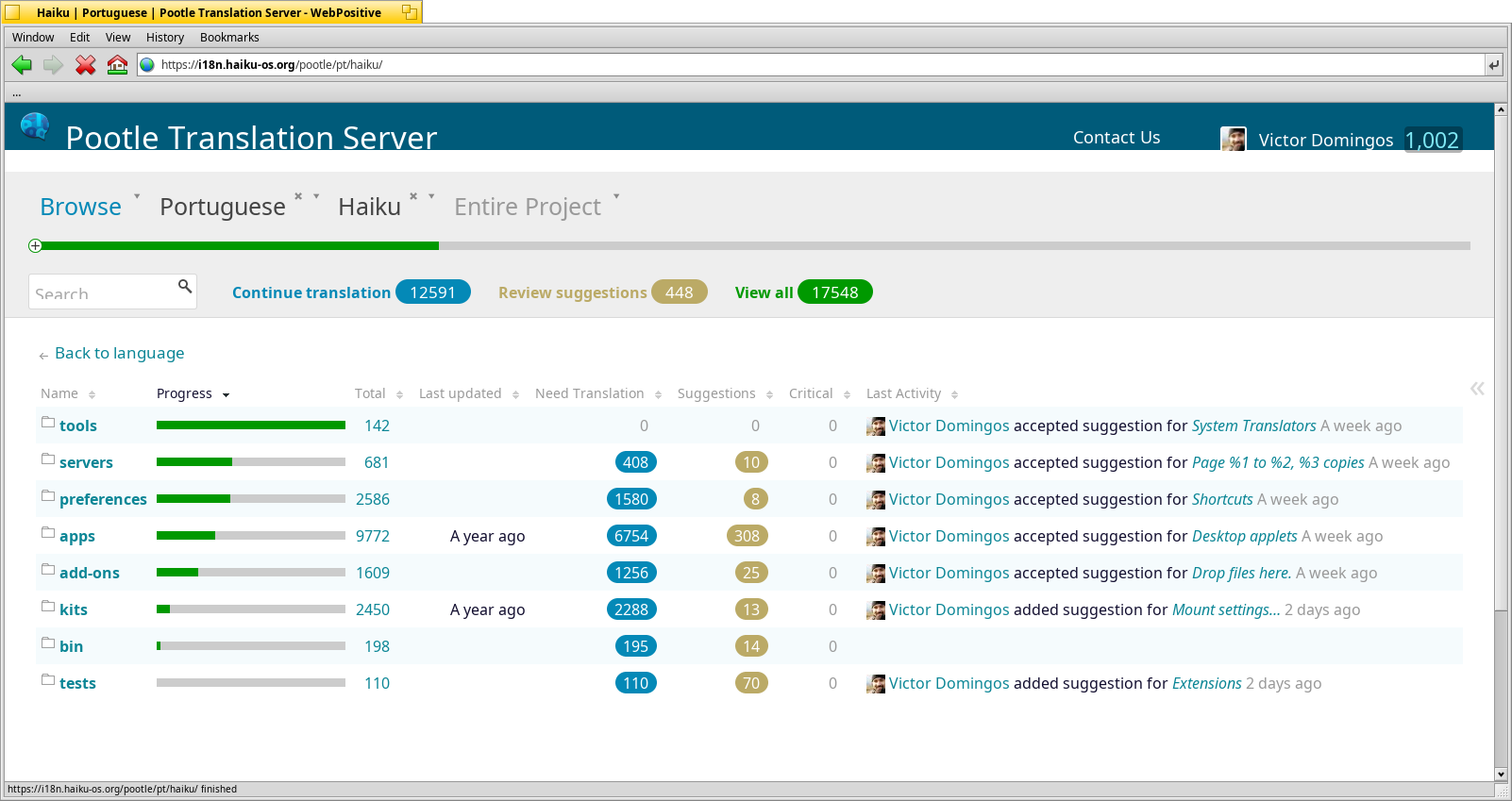Click the 6754 need-translation badge for apps
1512x801 pixels.
(x=631, y=536)
